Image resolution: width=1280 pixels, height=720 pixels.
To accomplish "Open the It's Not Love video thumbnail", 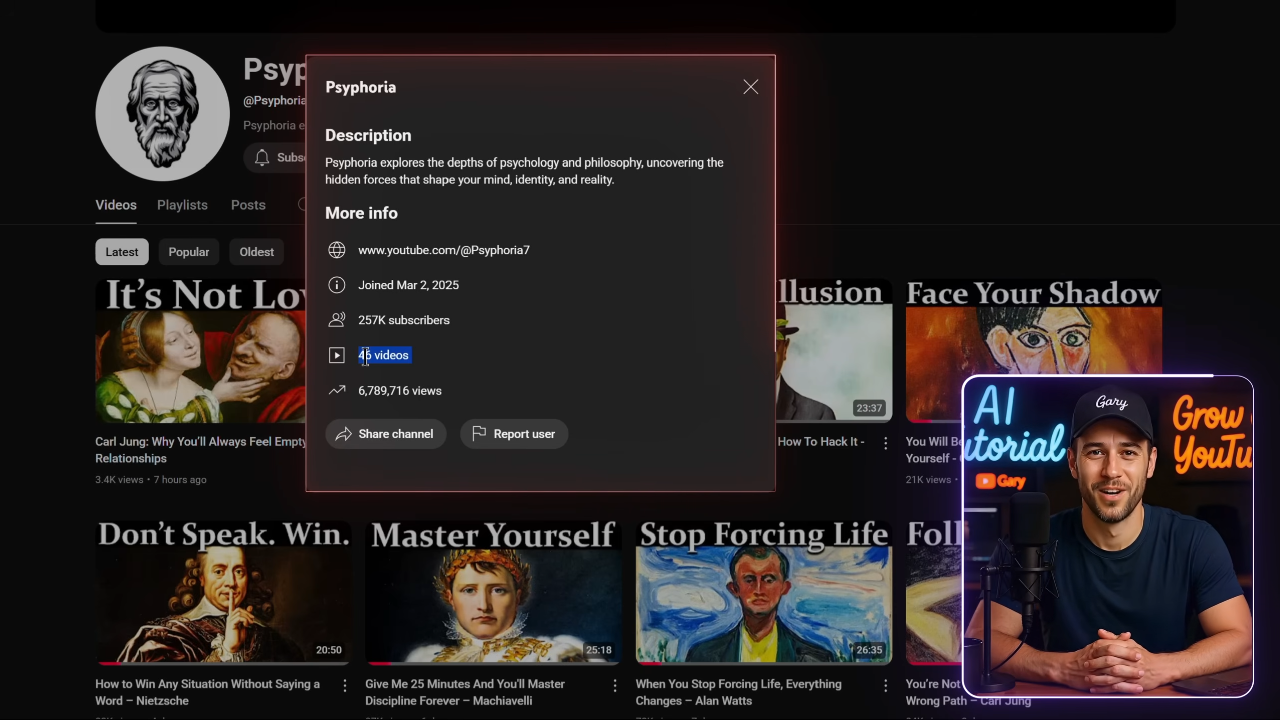I will click(x=200, y=351).
